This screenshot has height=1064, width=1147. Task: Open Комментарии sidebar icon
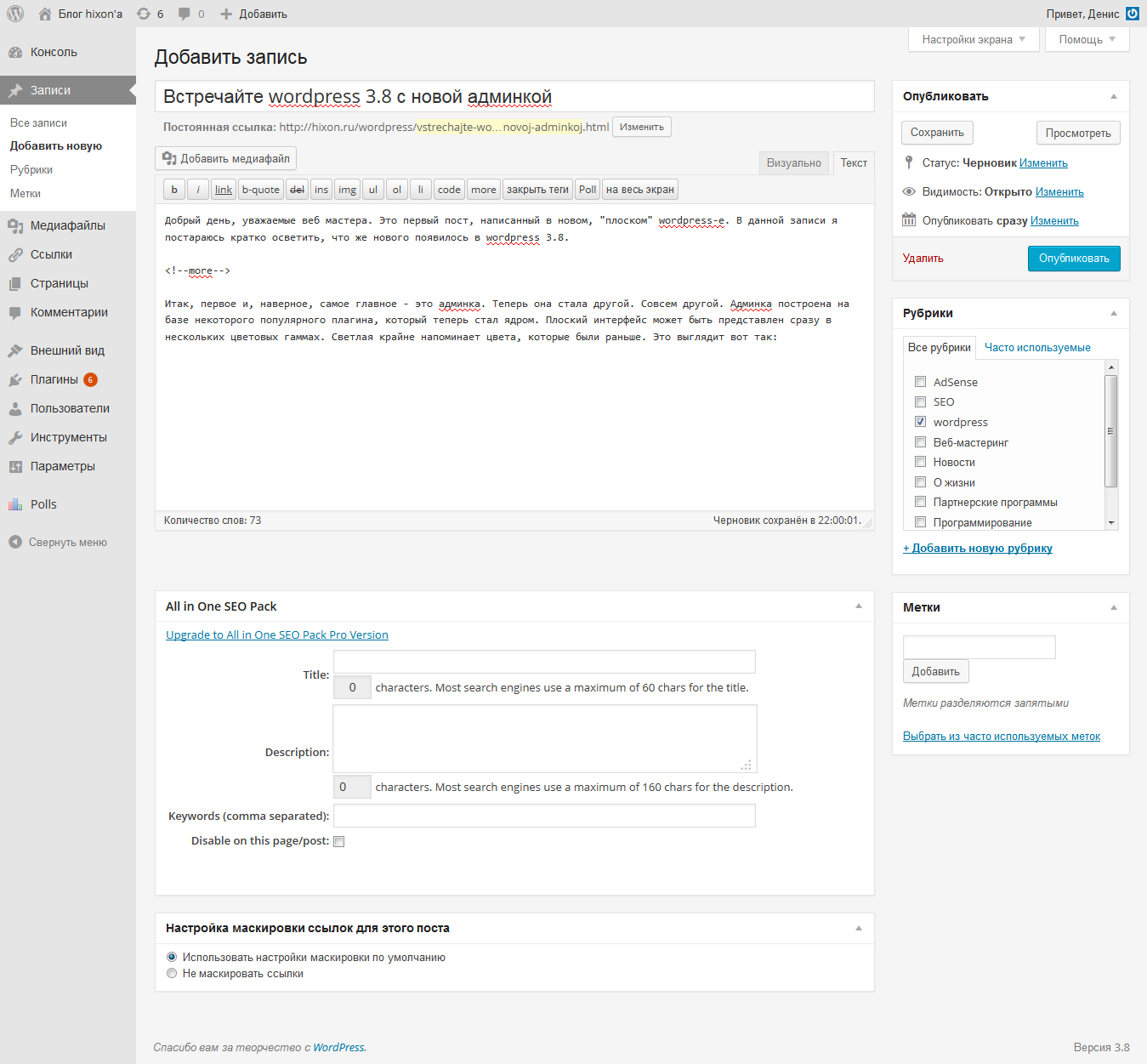[15, 312]
